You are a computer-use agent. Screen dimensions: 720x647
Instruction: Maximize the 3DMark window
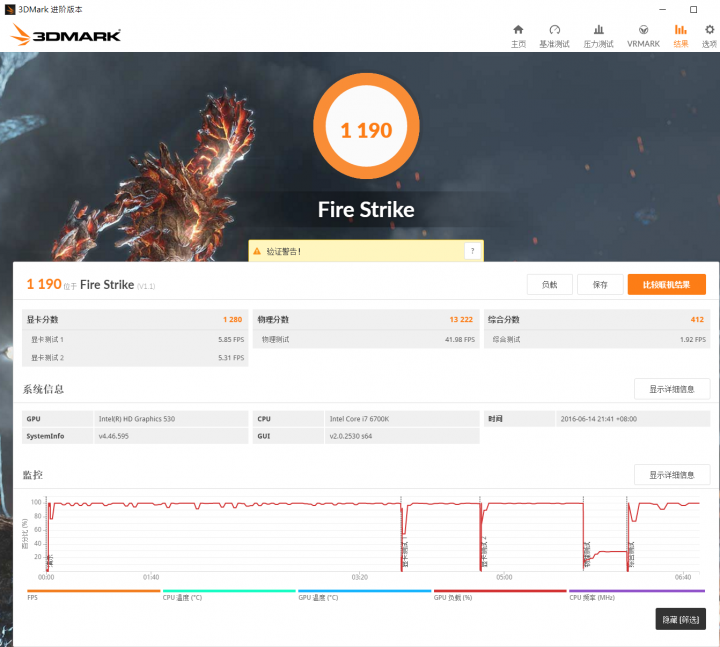pyautogui.click(x=693, y=10)
